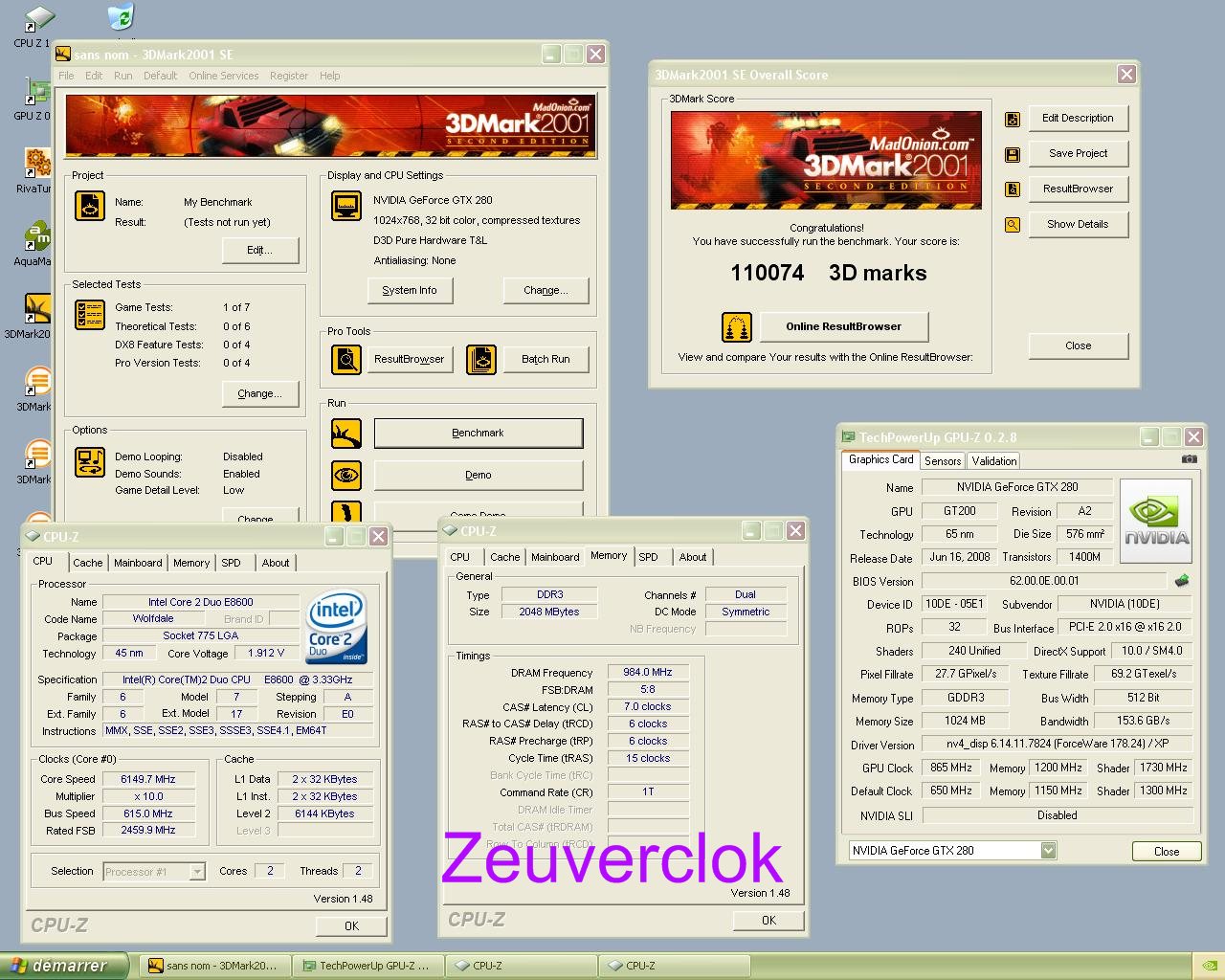Click the démarrer Start button
Image resolution: width=1225 pixels, height=980 pixels.
tap(63, 966)
